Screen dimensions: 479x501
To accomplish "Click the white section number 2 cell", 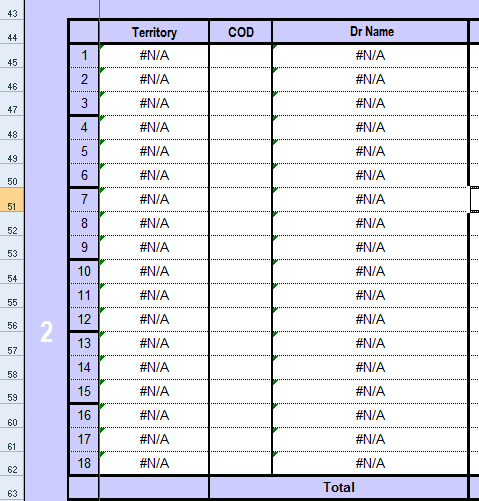I will point(47,331).
